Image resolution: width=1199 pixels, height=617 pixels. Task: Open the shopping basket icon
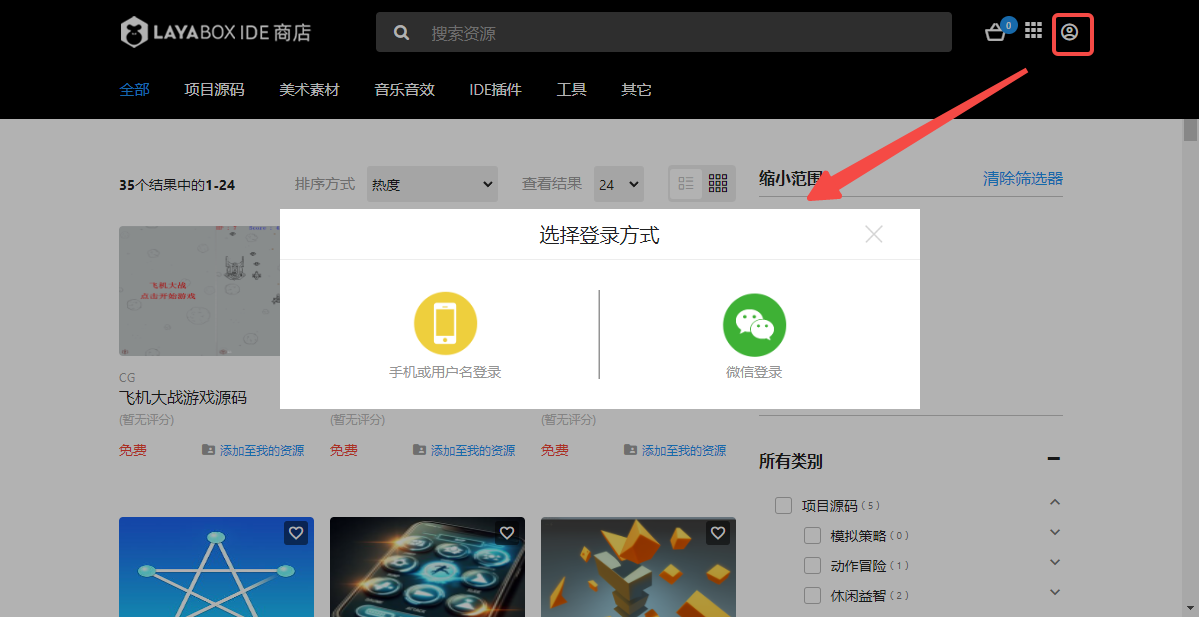pyautogui.click(x=996, y=32)
